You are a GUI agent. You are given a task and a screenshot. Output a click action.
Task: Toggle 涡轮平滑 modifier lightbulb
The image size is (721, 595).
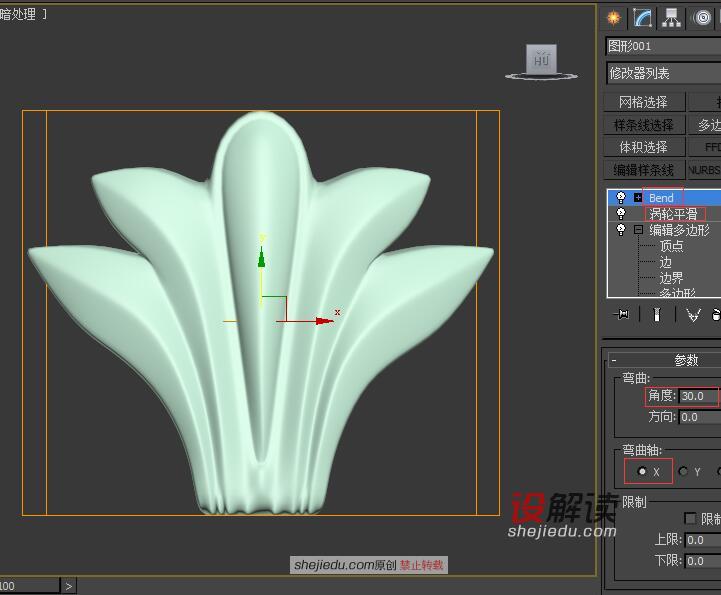[x=621, y=214]
